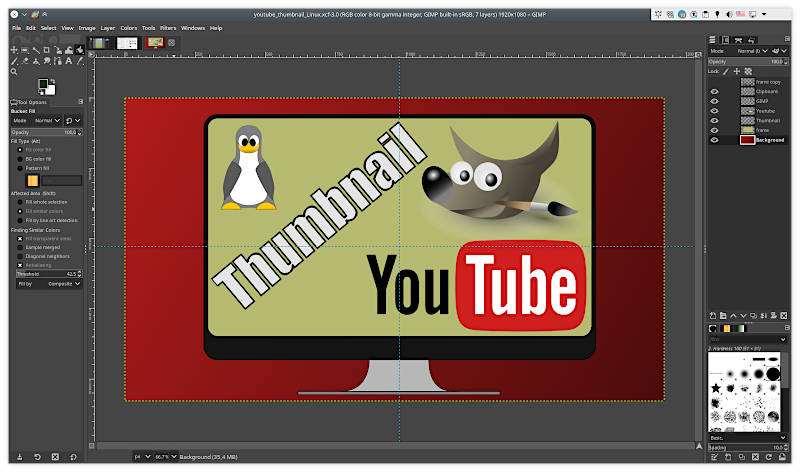Image resolution: width=800 pixels, height=472 pixels.
Task: Open Mode dropdown in Tool Options
Action: (36, 120)
